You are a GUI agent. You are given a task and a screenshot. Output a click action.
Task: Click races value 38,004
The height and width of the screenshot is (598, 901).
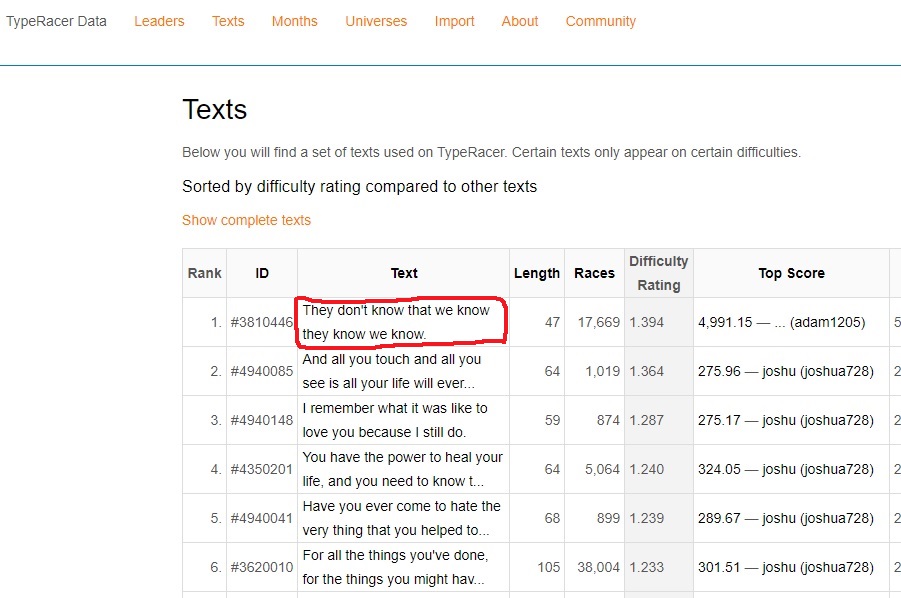click(x=599, y=567)
